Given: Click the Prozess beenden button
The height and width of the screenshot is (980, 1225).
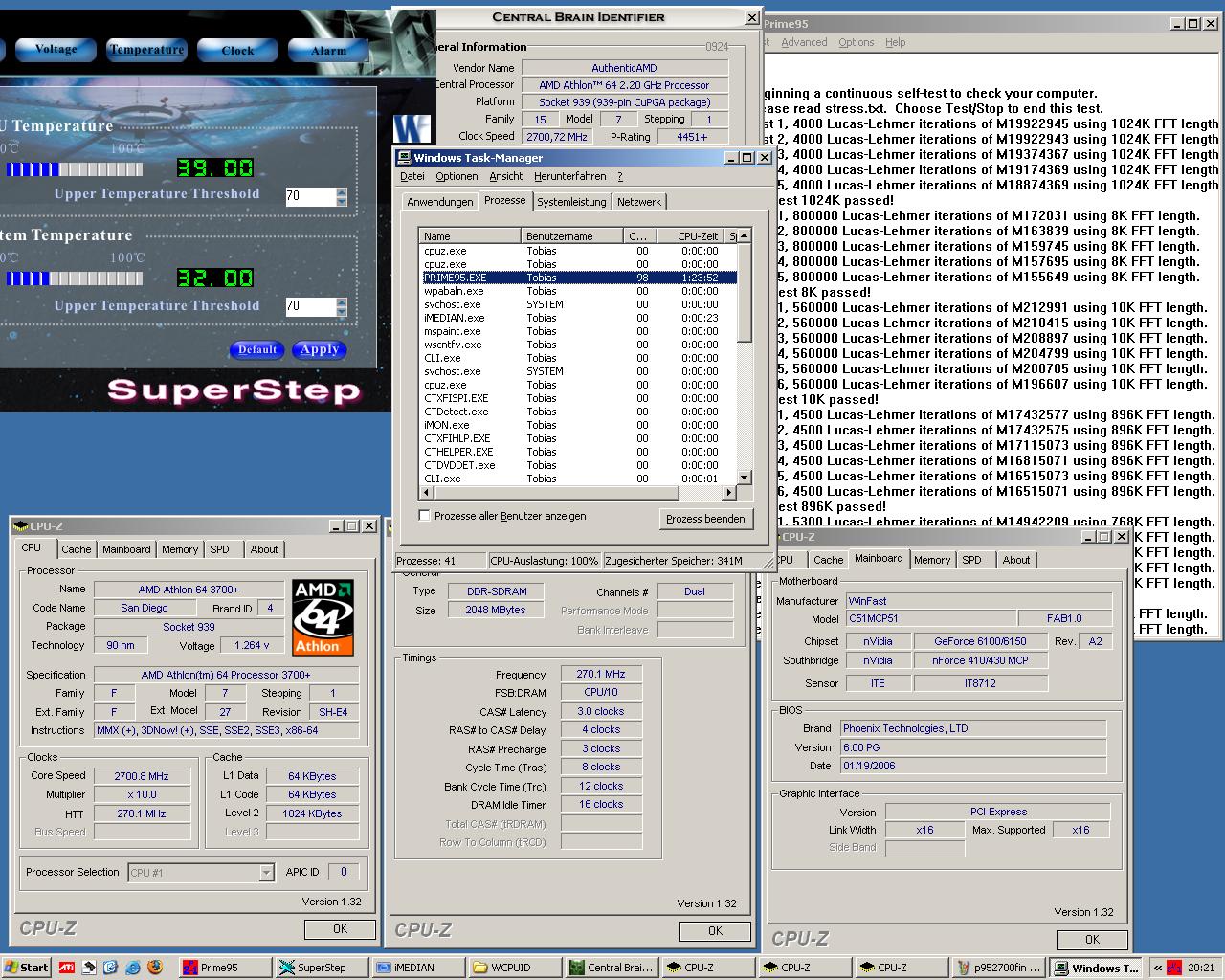Looking at the screenshot, I should (x=705, y=518).
